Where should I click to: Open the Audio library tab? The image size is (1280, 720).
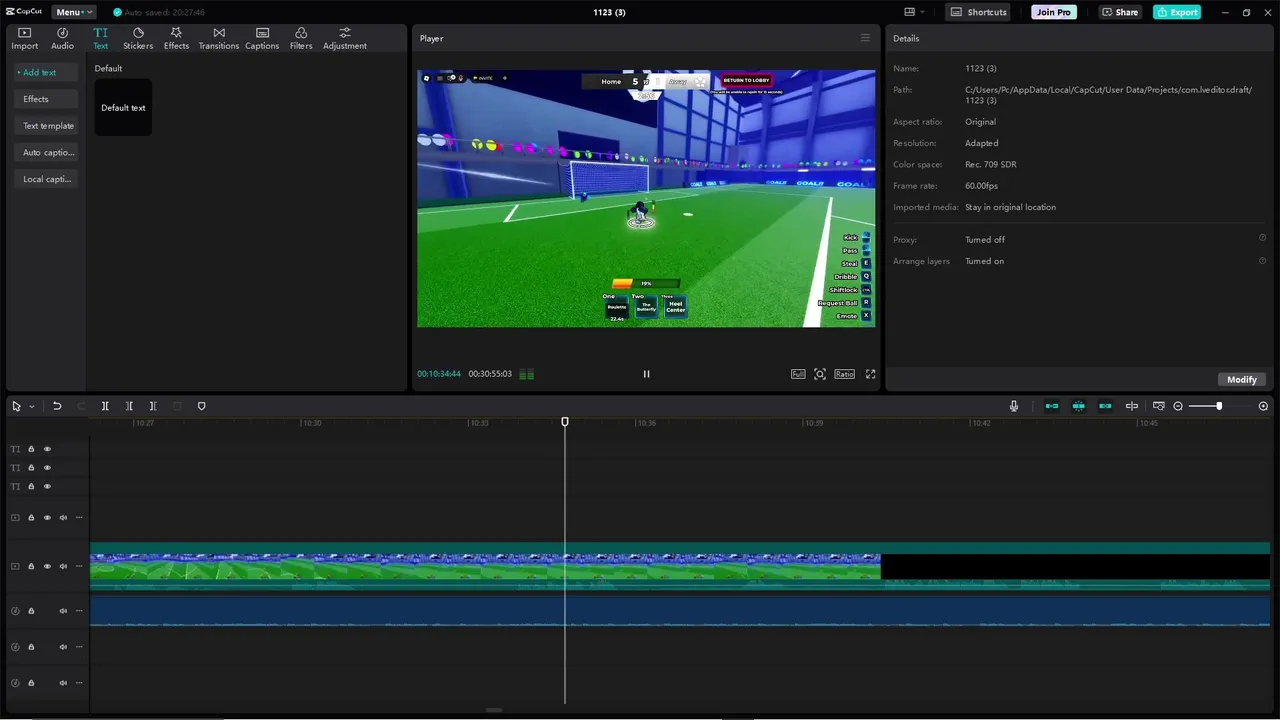tap(62, 39)
